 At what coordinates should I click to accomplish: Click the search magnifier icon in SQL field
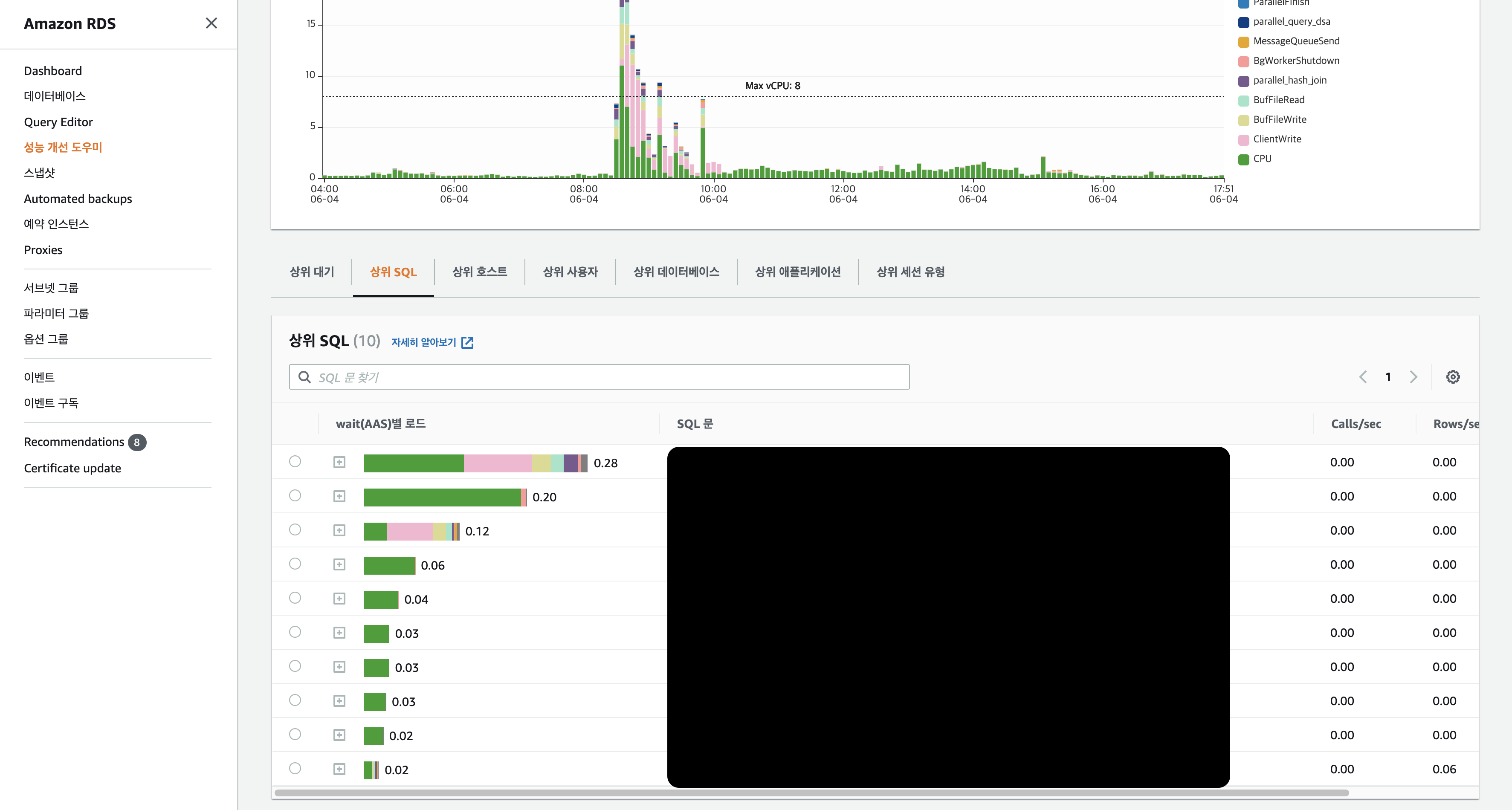pyautogui.click(x=304, y=377)
